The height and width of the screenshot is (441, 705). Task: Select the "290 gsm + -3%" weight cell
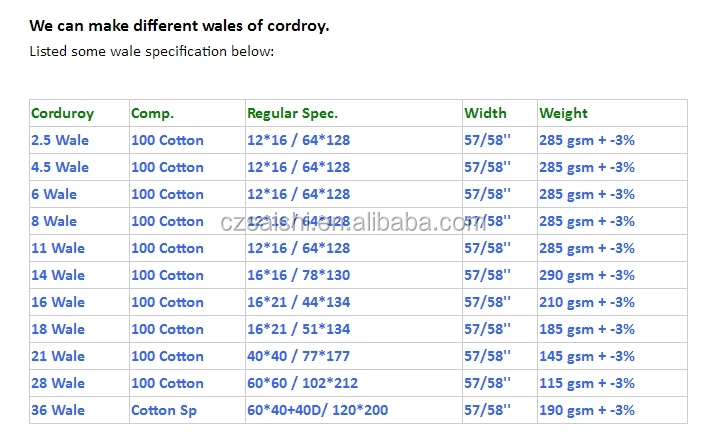[587, 275]
